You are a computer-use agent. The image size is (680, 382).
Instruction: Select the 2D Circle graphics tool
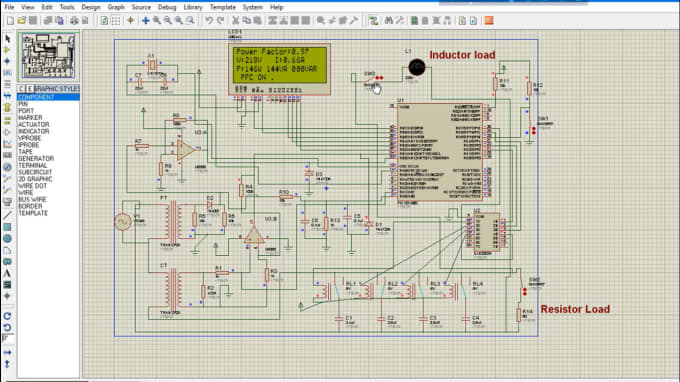7,238
